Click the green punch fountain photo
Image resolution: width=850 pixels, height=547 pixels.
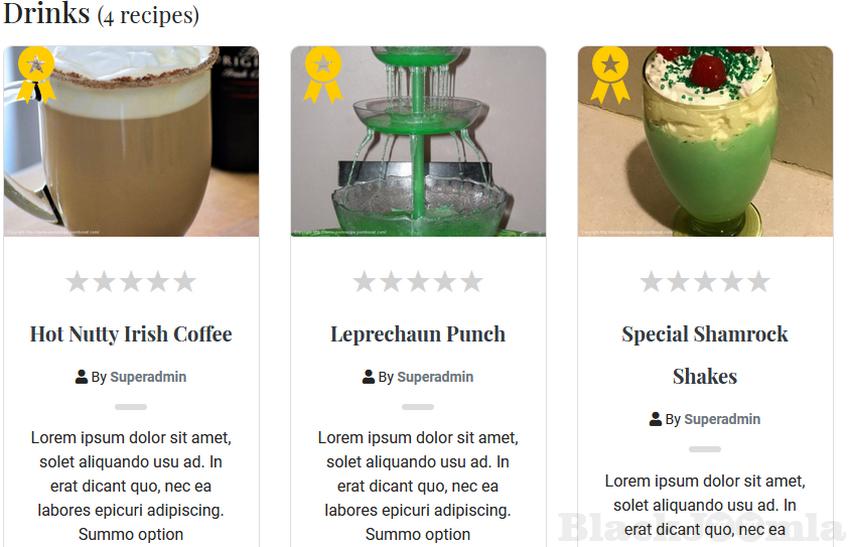point(418,141)
